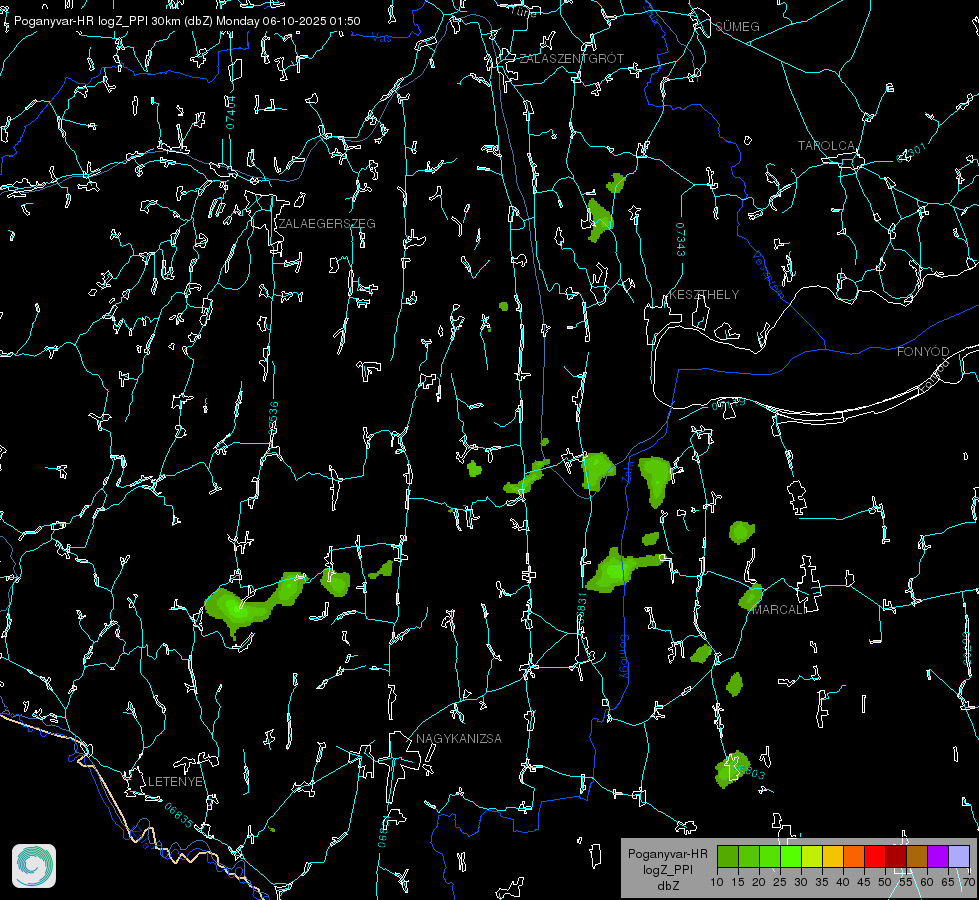Click the legend scale value 25
979x900 pixels.
780,882
